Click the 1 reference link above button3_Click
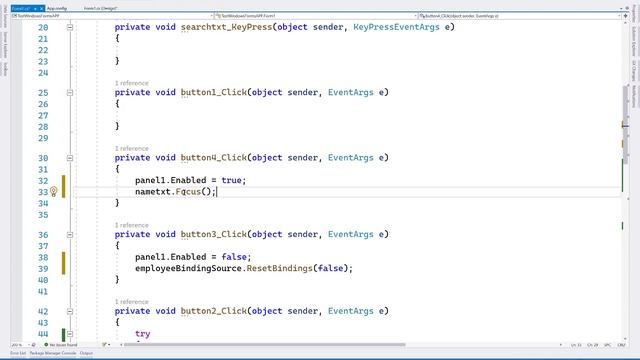 pos(131,225)
